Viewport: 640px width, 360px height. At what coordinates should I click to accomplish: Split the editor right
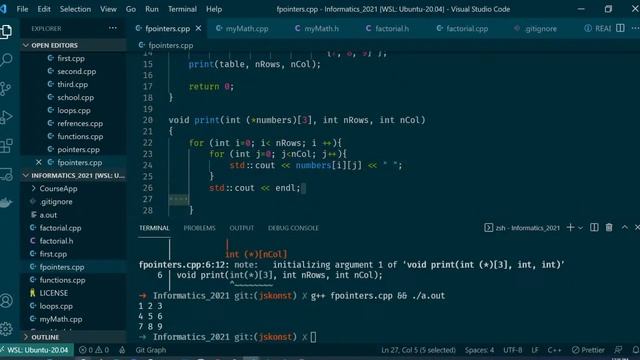[620, 28]
